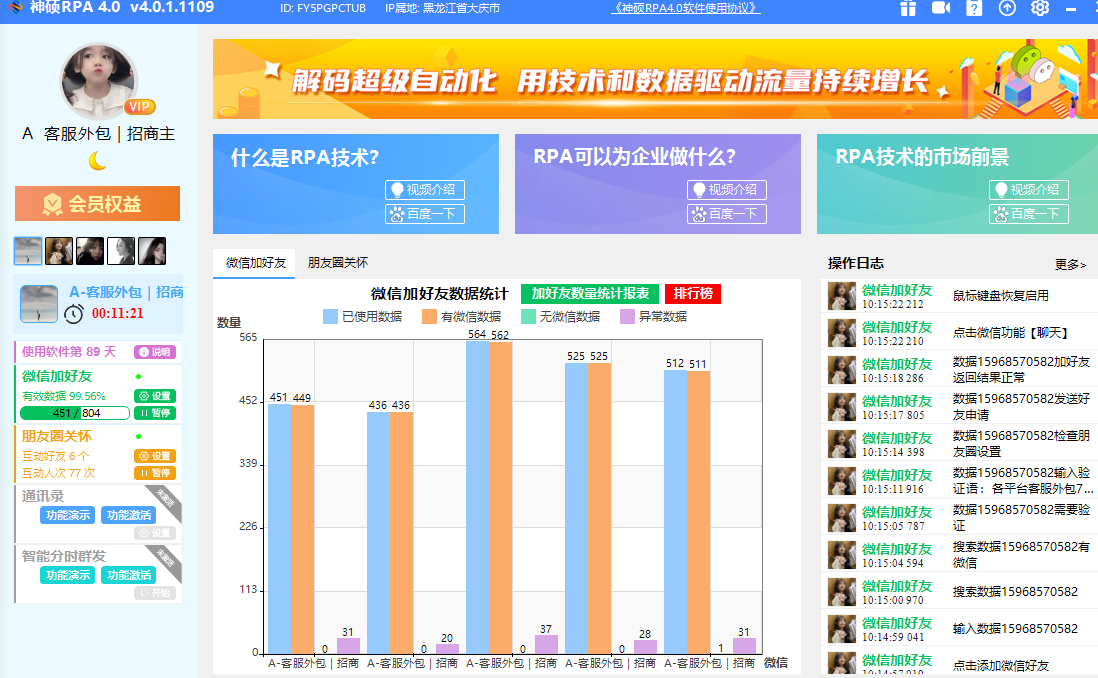Click 功能演示 under 通讯录
This screenshot has width=1098, height=678.
coord(68,515)
